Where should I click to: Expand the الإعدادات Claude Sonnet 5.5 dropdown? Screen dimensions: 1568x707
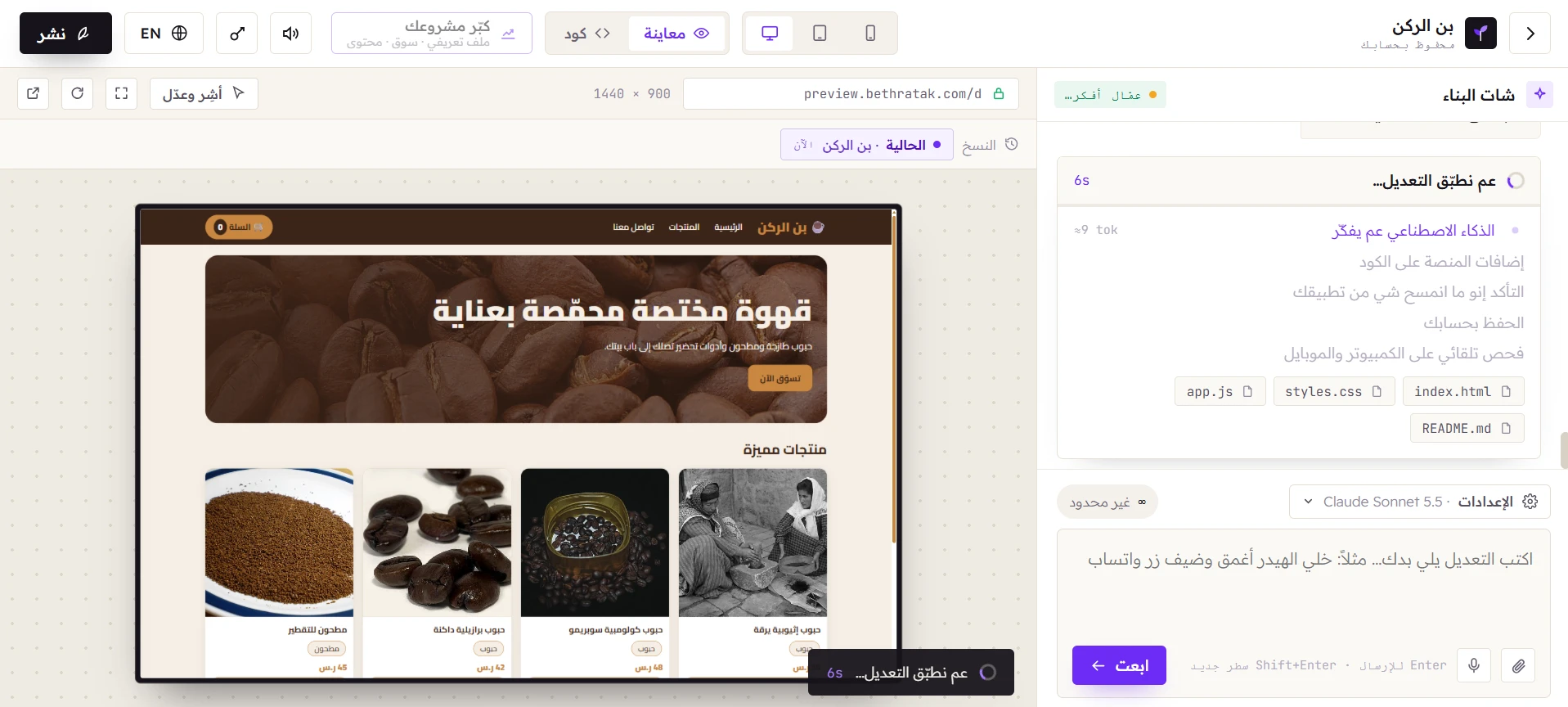[x=1420, y=502]
